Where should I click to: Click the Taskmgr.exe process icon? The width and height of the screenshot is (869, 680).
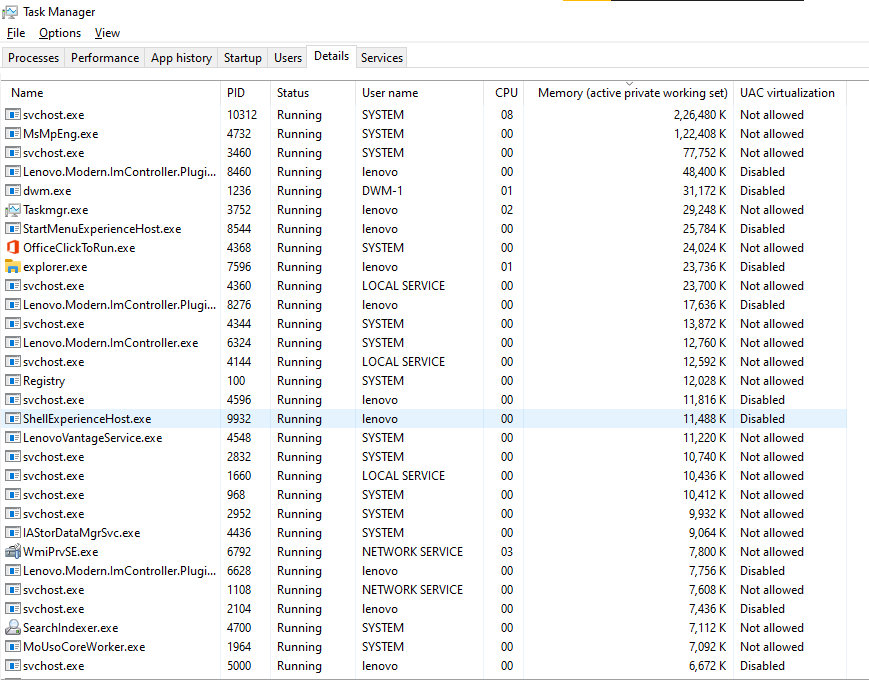coord(13,210)
